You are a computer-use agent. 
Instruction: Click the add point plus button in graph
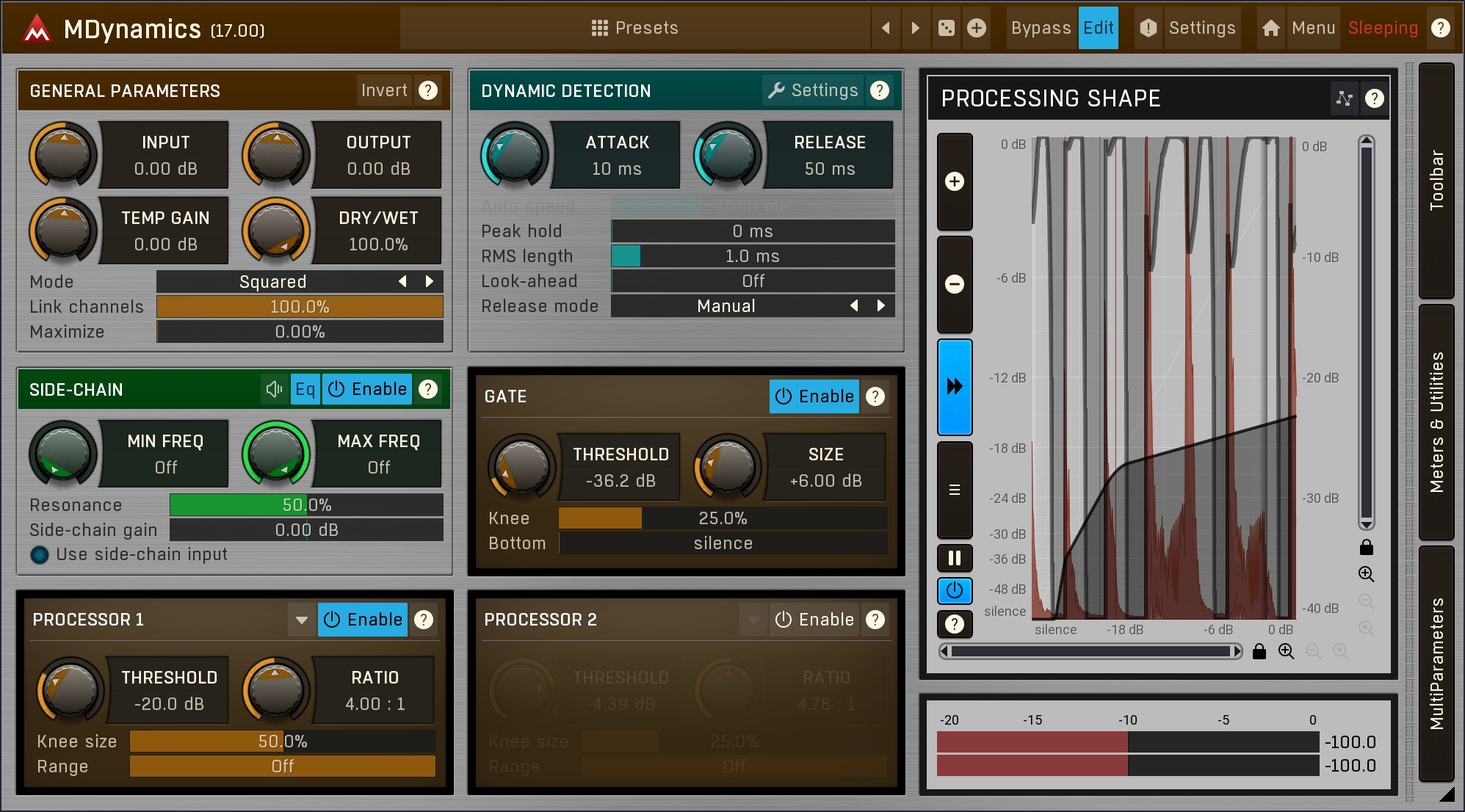click(954, 182)
